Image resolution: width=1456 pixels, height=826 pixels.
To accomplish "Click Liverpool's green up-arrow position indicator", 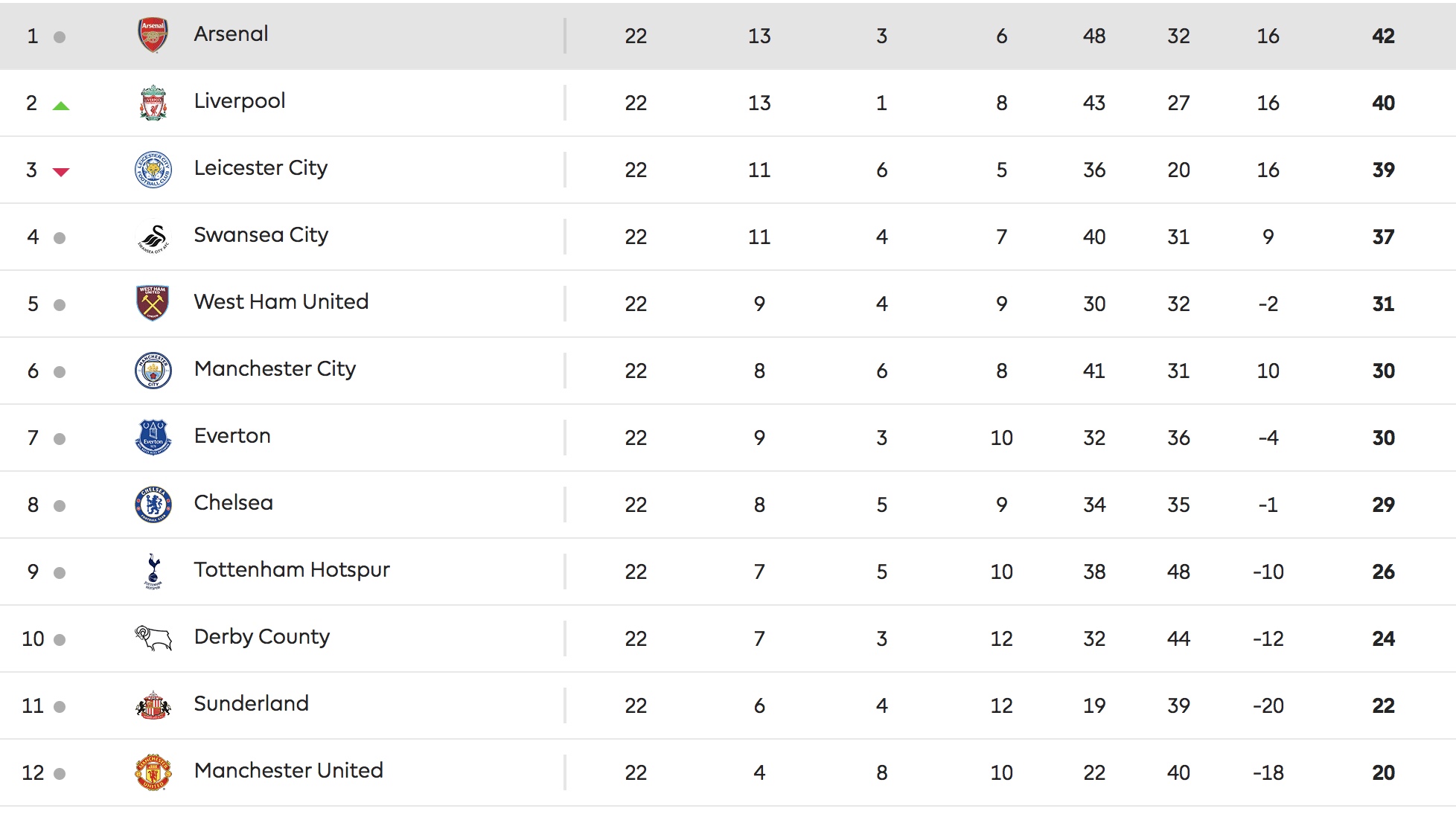I will pos(61,106).
